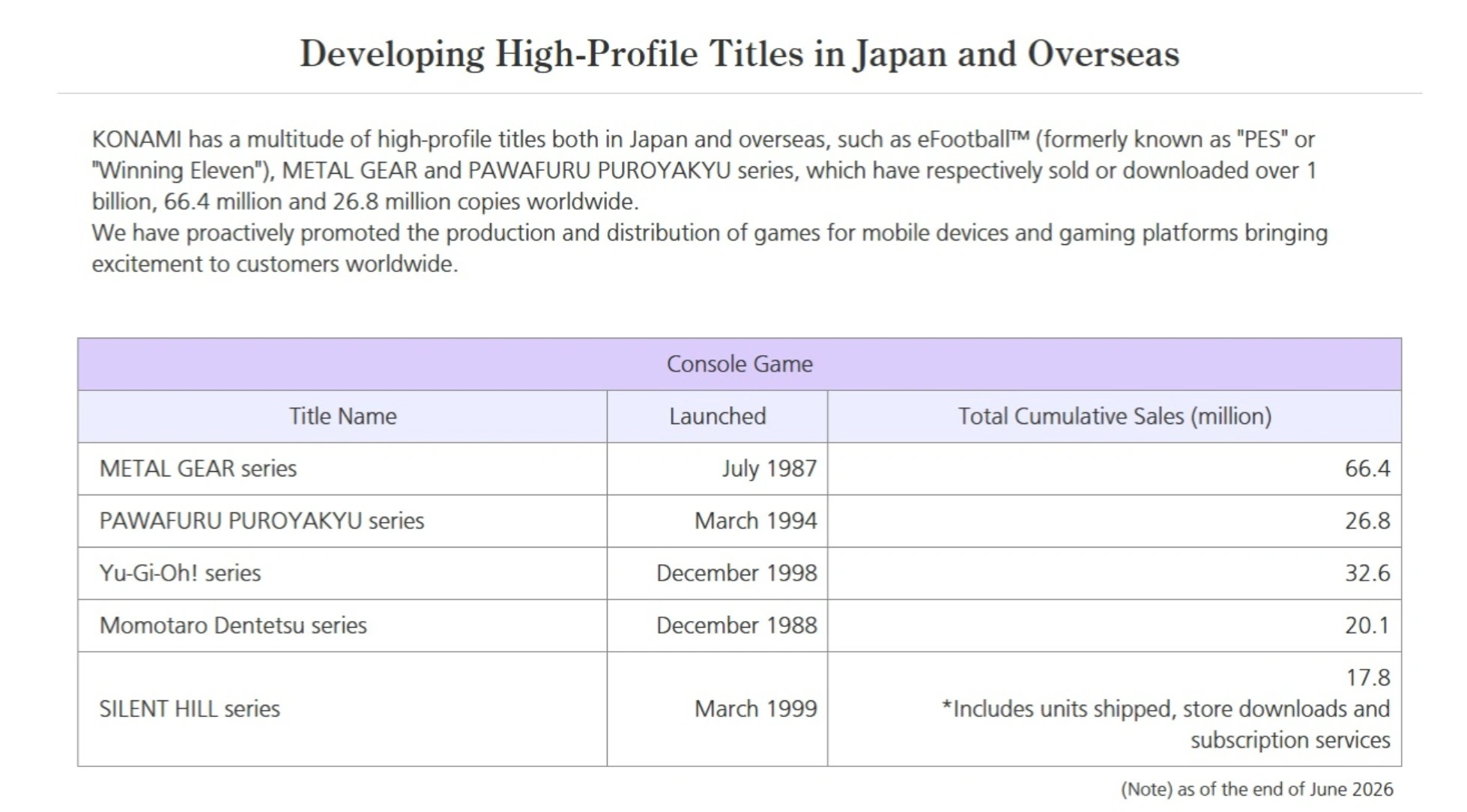This screenshot has height=812, width=1467.
Task: Click the Console Game table header
Action: 739,364
